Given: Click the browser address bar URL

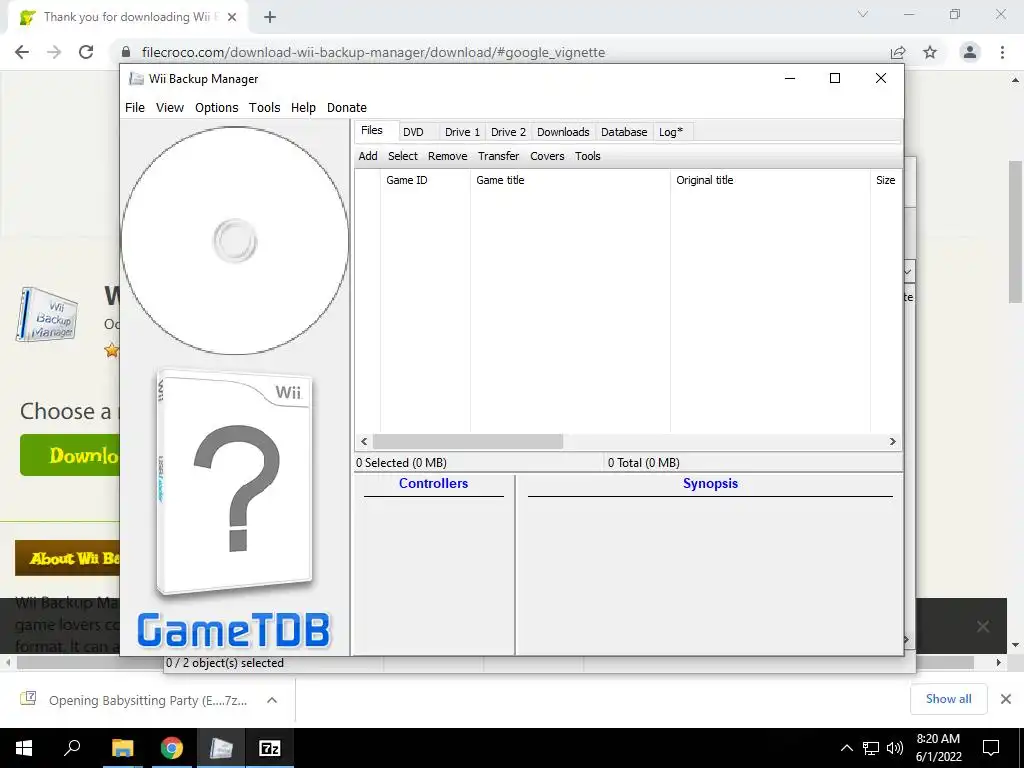Looking at the screenshot, I should click(x=374, y=52).
